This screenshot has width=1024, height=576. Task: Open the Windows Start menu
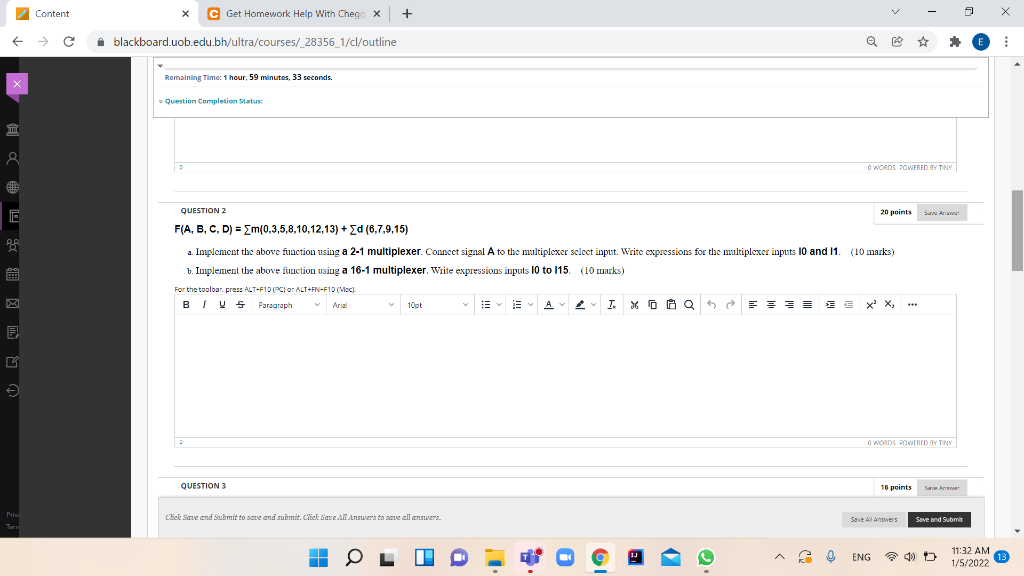pyautogui.click(x=319, y=557)
